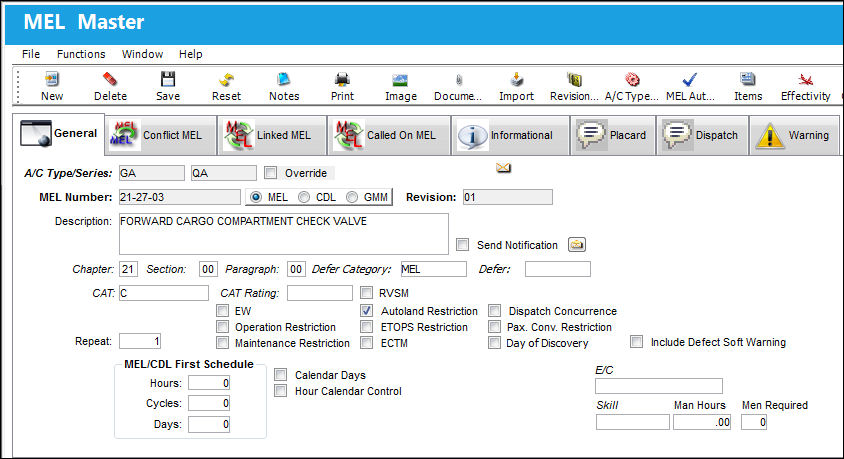Open Effectivity airplane icon
Screen dimensions: 844x459
coord(806,80)
